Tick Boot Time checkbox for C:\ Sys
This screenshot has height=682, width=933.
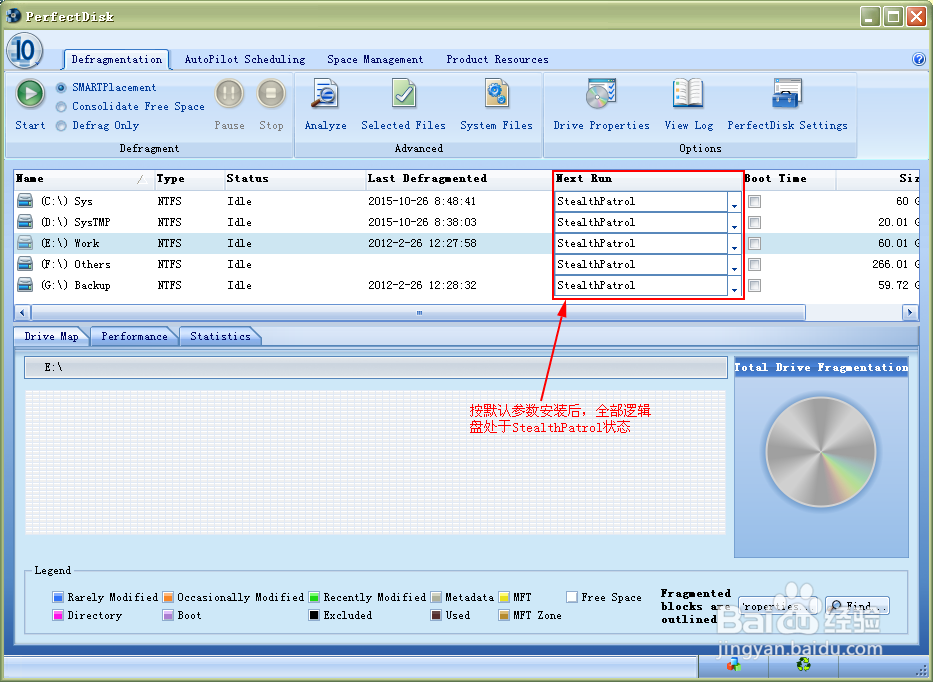click(754, 201)
